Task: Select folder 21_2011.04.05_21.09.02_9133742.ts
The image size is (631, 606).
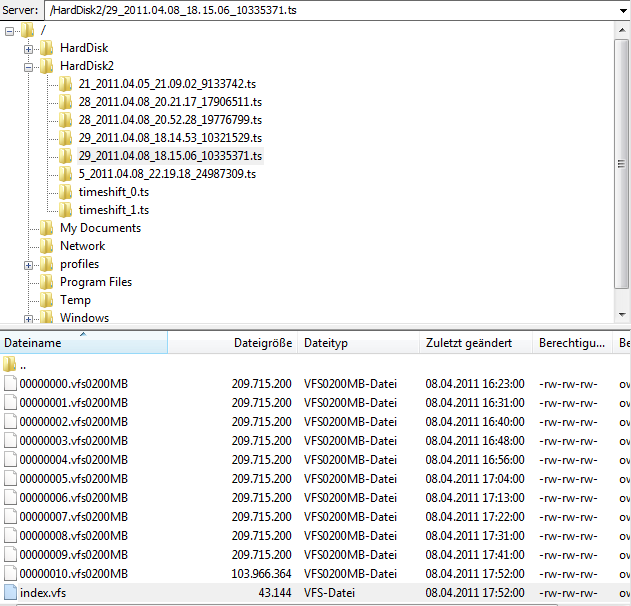Action: tap(167, 84)
